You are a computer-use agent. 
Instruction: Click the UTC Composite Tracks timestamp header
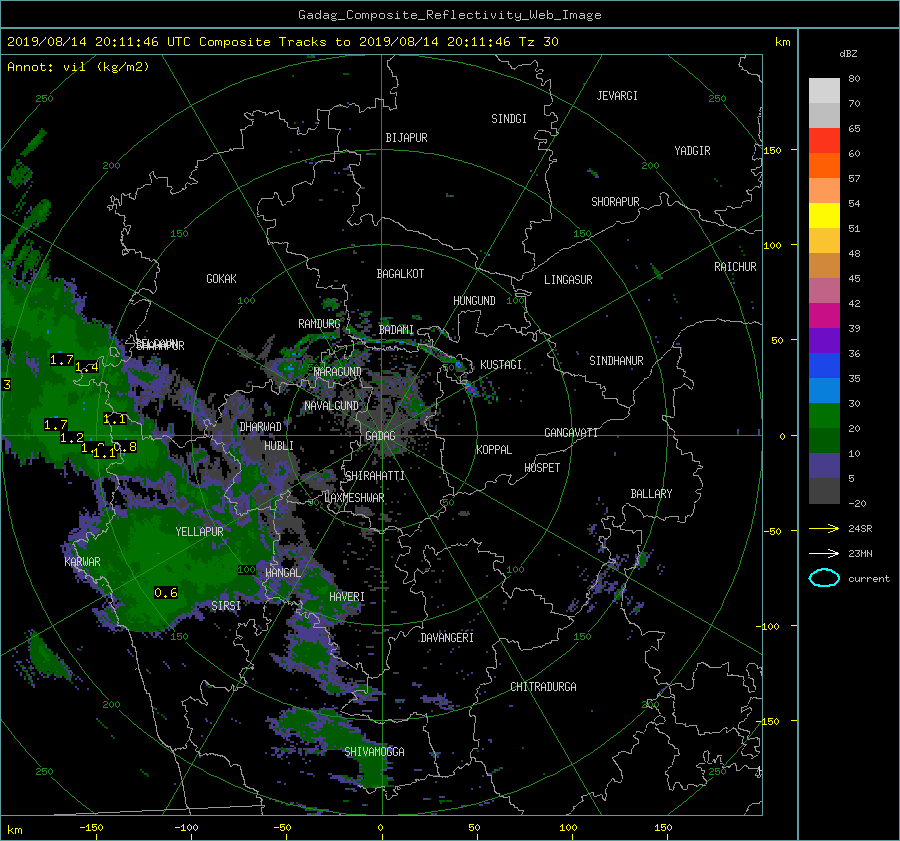(282, 42)
